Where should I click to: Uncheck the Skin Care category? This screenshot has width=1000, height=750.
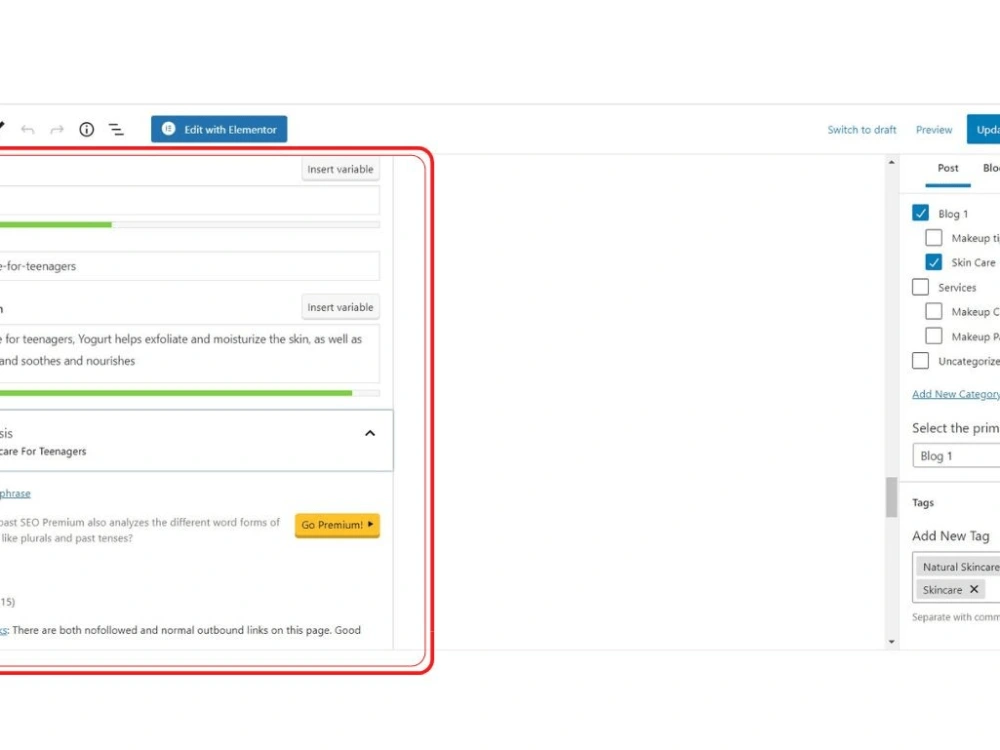tap(934, 262)
